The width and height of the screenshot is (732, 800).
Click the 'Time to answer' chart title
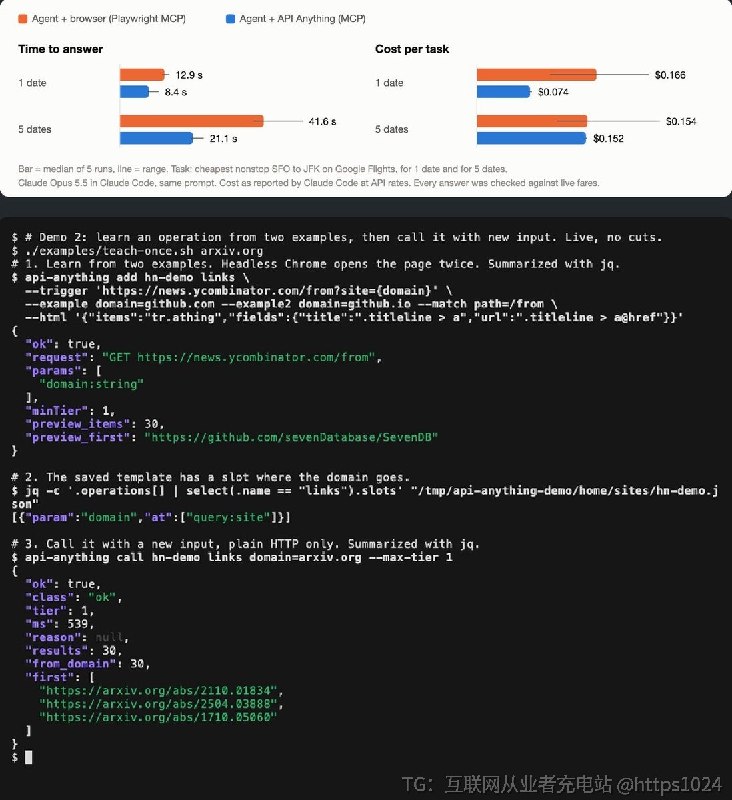tap(61, 49)
